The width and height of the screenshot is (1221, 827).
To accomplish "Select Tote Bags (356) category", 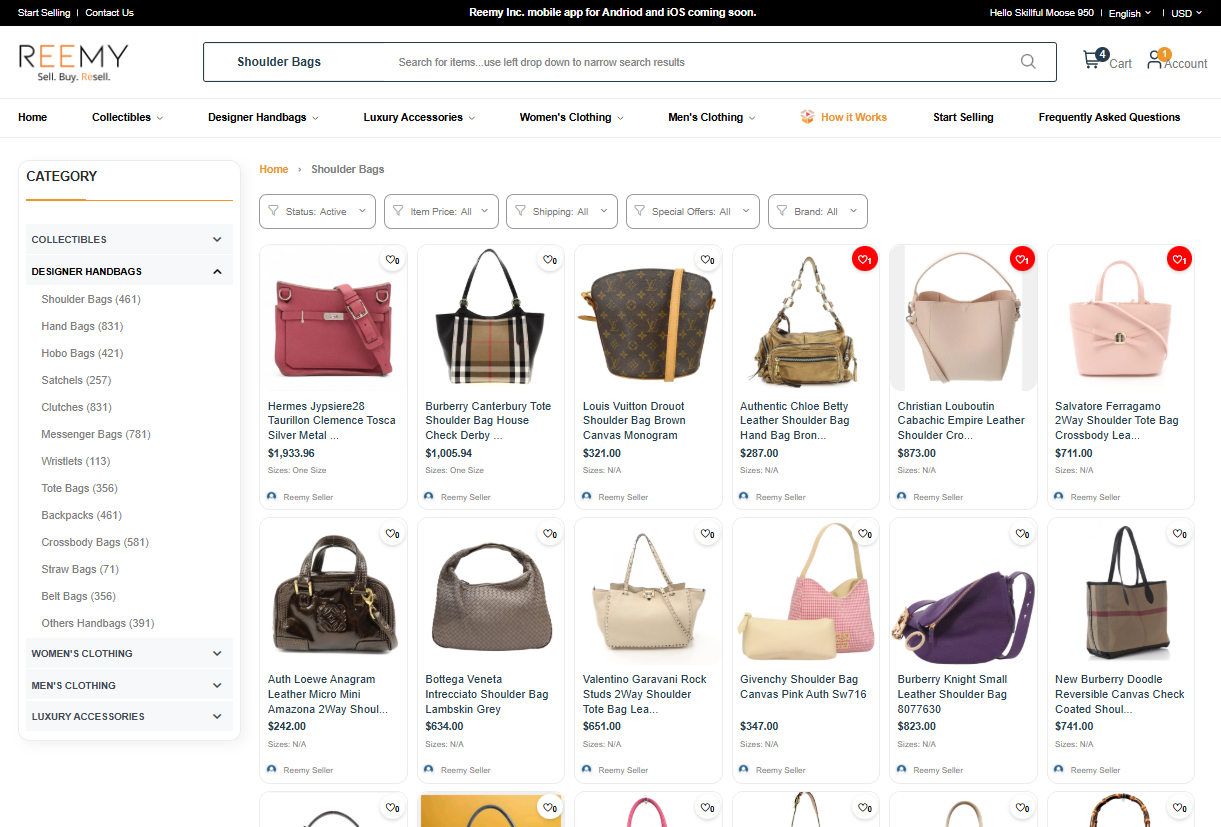I will [x=79, y=488].
